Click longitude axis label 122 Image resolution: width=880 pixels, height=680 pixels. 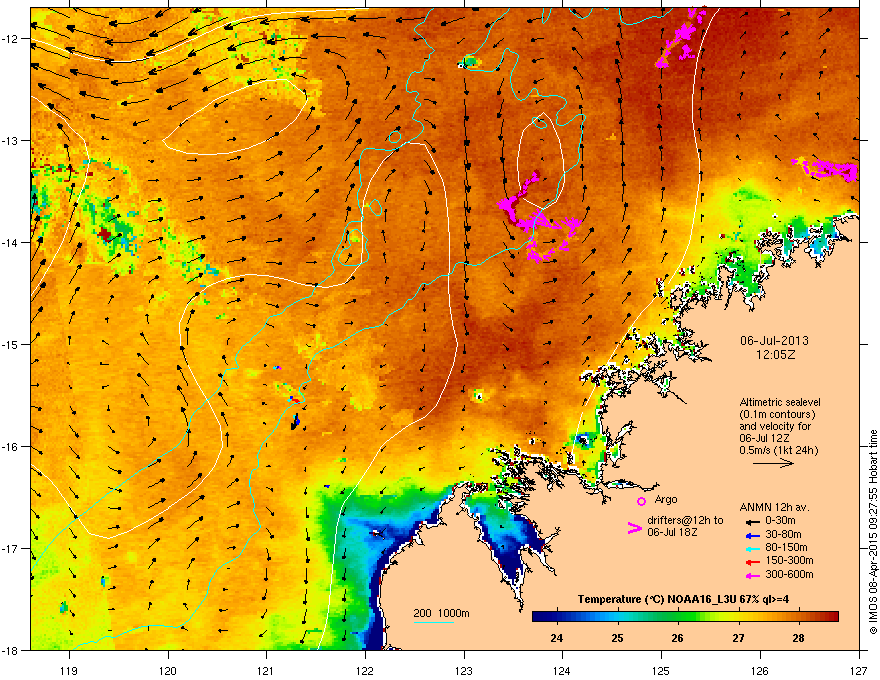(365, 671)
